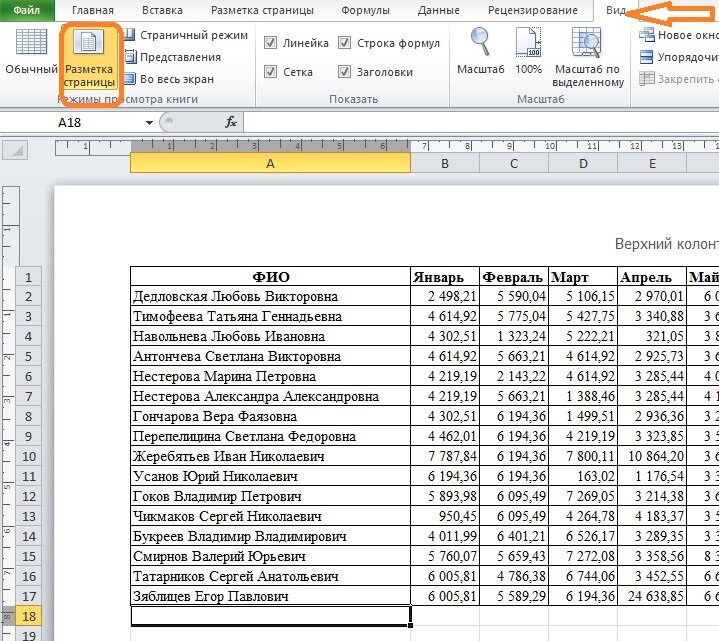Click the fx insert function icon

click(231, 122)
